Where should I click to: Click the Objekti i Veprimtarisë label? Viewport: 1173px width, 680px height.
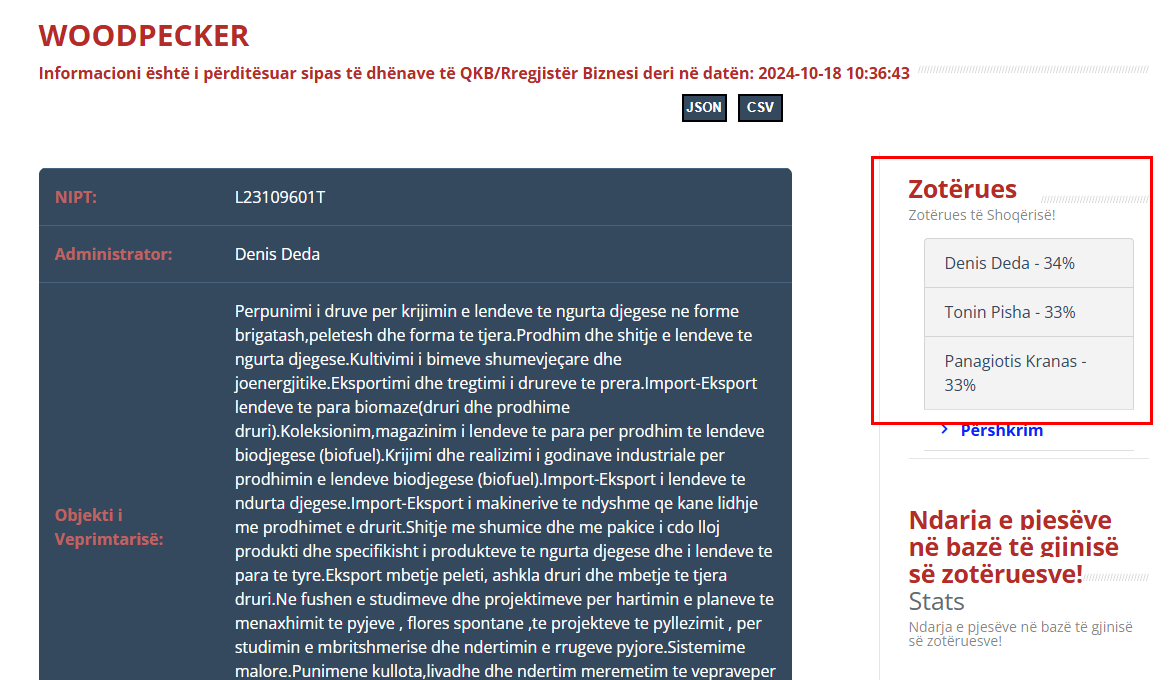109,527
